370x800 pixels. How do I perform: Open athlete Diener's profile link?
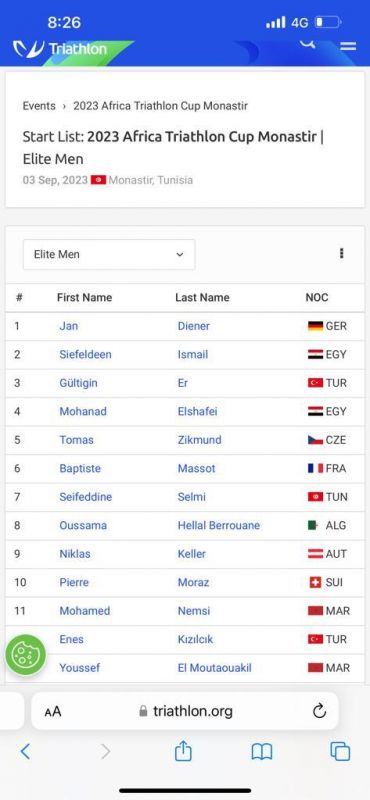tap(193, 326)
